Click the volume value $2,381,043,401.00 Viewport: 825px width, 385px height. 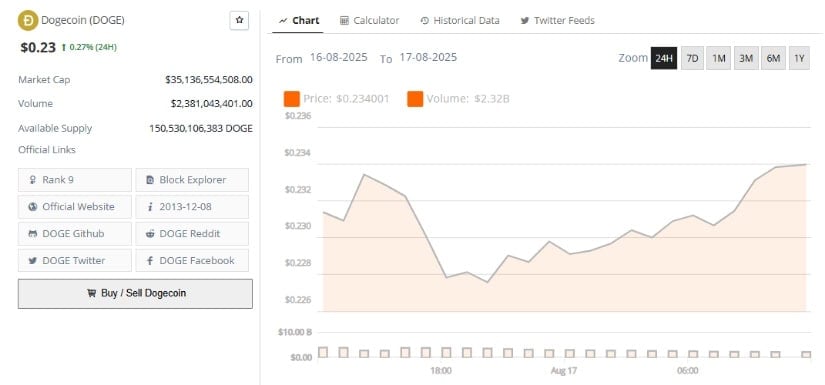(212, 104)
